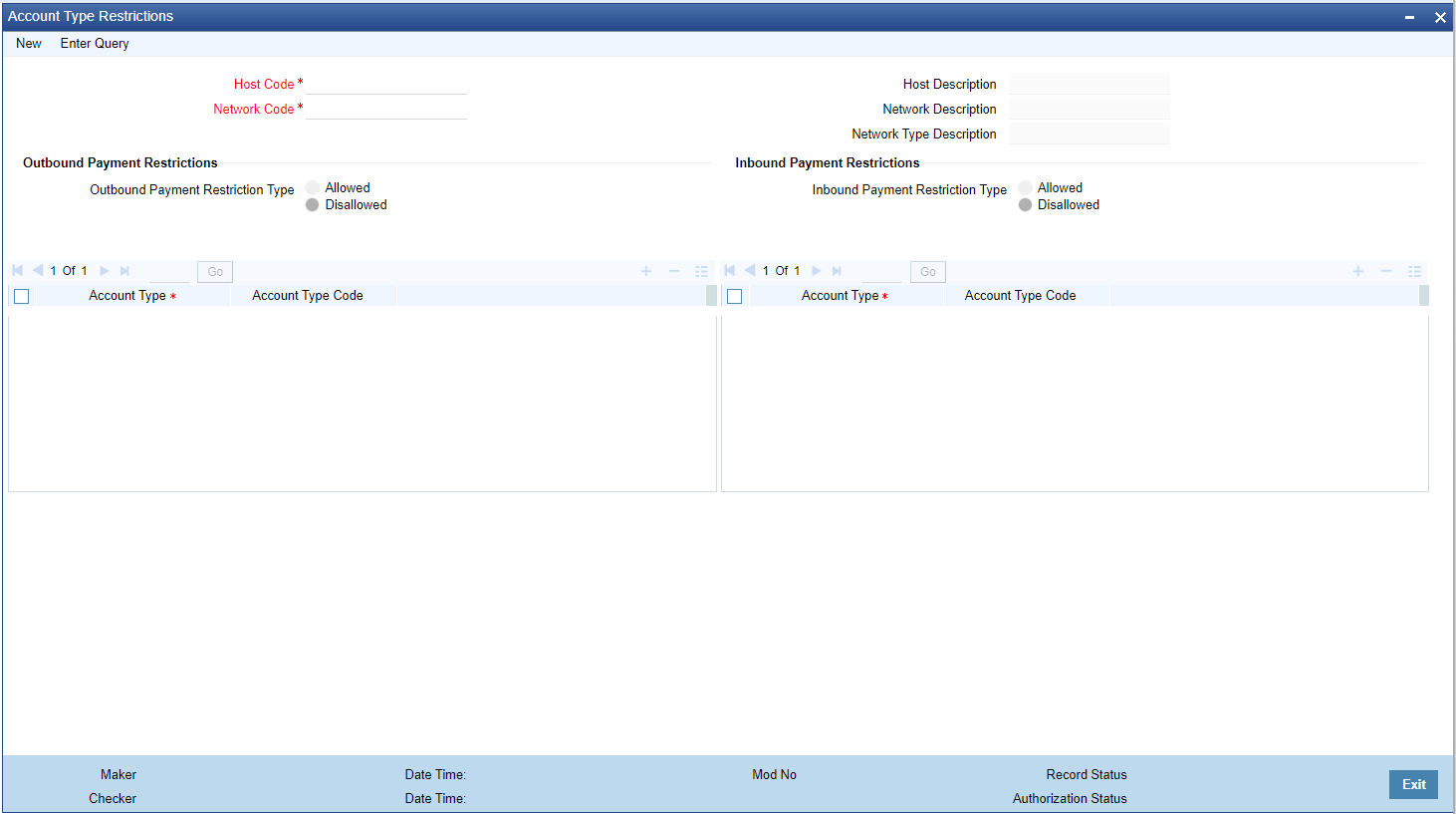This screenshot has height=814, width=1456.
Task: Minimize the Account Type Restrictions window
Action: tap(1410, 17)
